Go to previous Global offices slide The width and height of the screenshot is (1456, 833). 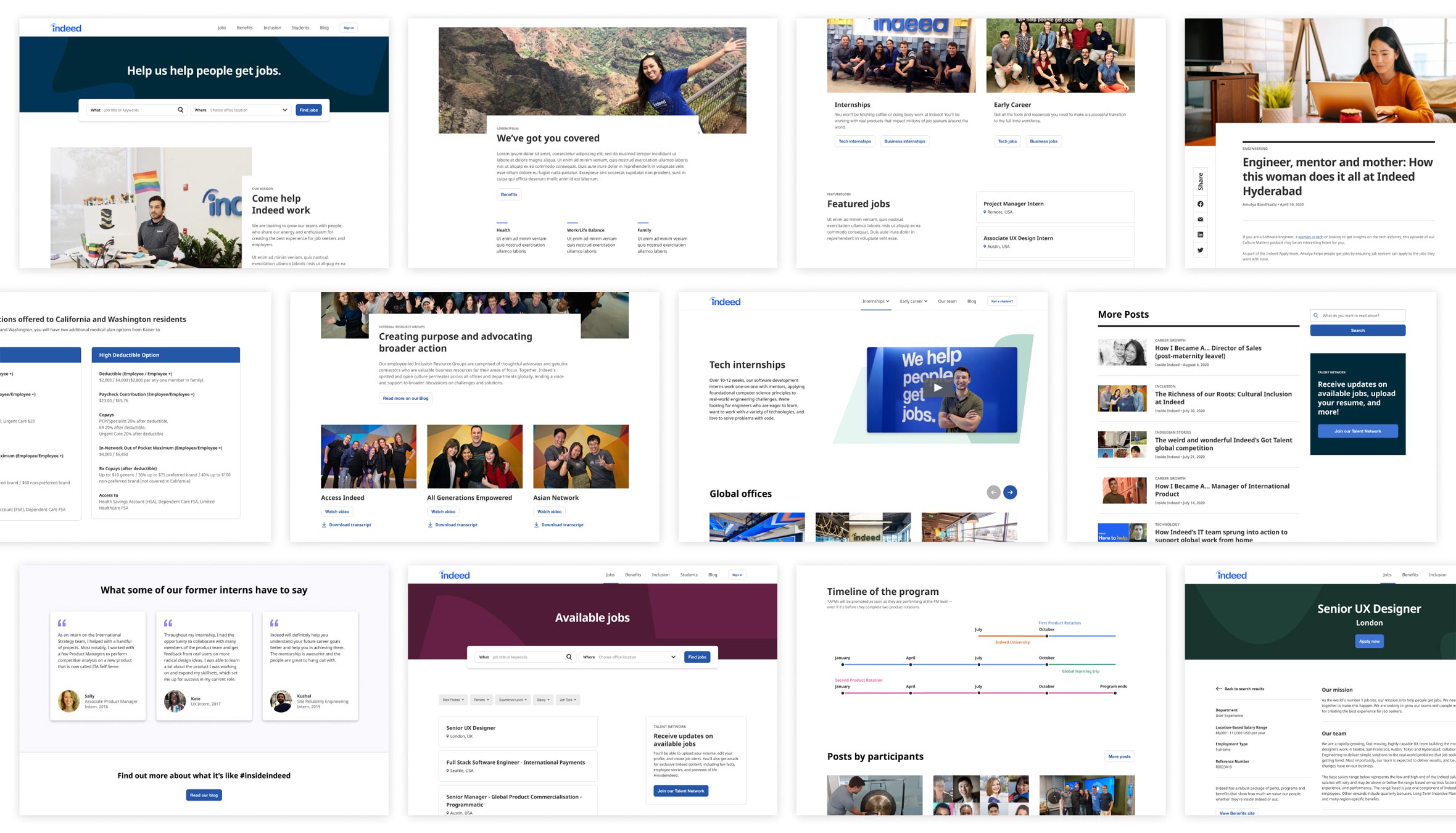click(x=993, y=492)
